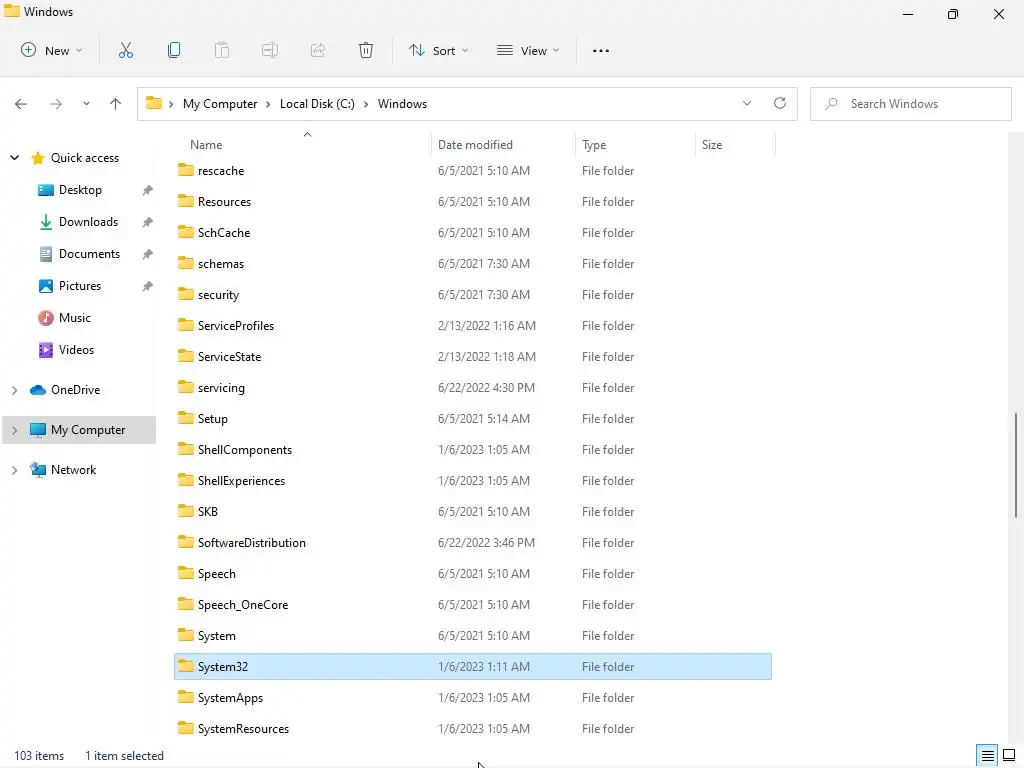Go back with the left arrow
Screen dimensions: 1024x768
[x=21, y=104]
